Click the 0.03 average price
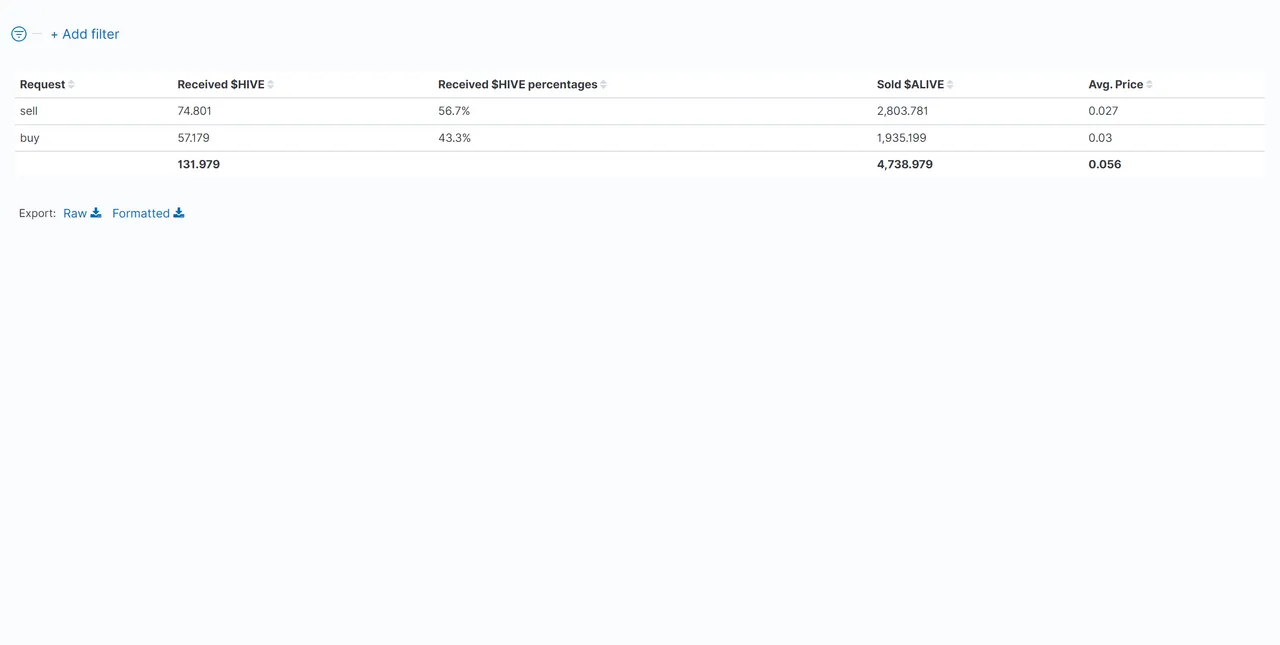 tap(1100, 138)
